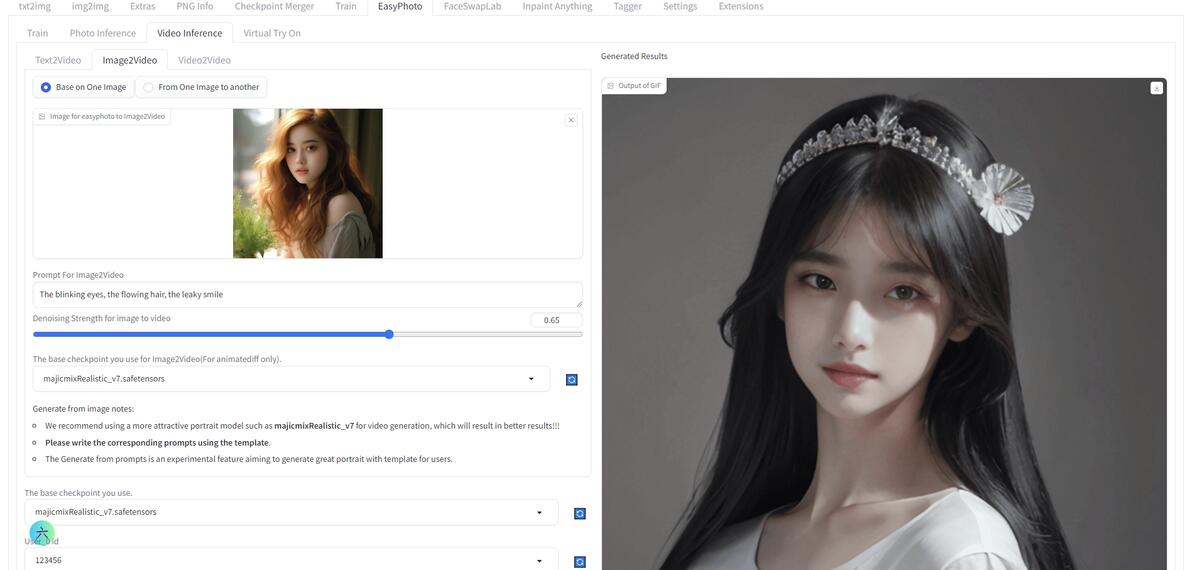Download the generated GIF output

tap(1156, 88)
